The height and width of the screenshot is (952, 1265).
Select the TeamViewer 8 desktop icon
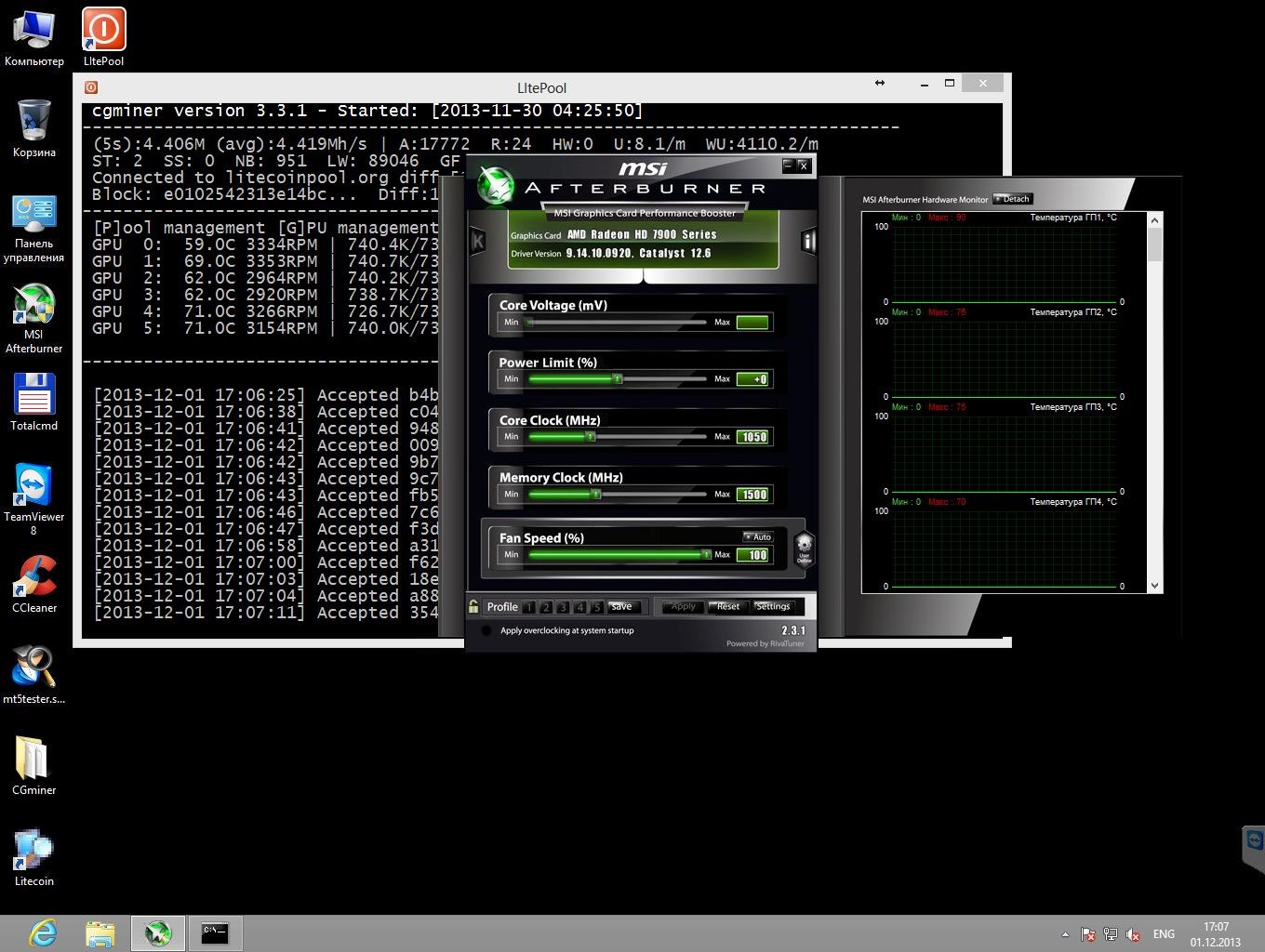click(x=34, y=500)
